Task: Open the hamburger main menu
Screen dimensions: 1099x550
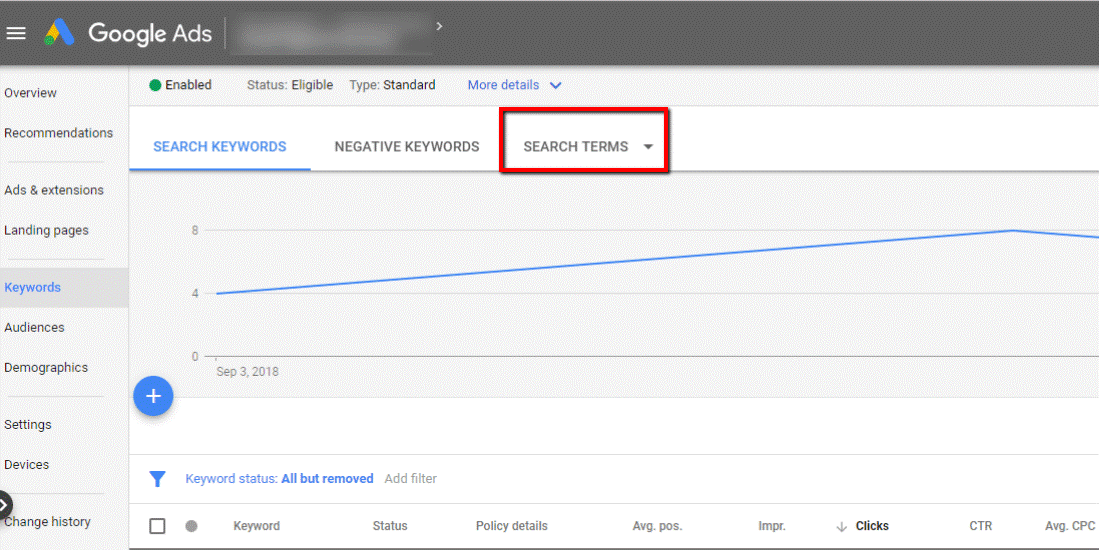Action: [x=16, y=33]
